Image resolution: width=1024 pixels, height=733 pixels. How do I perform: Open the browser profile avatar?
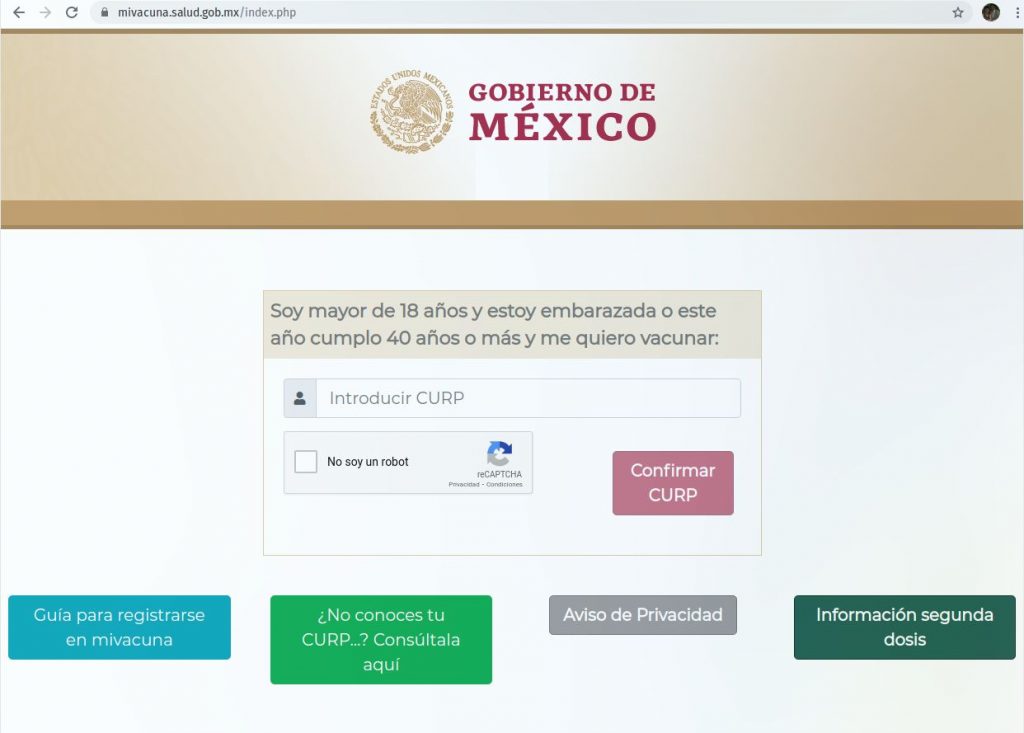(x=991, y=13)
